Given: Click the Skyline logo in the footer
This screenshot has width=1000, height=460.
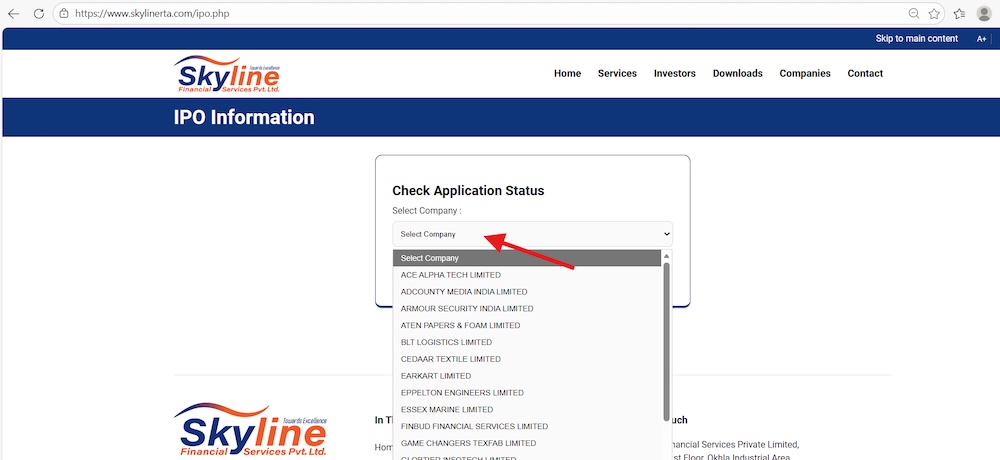Looking at the screenshot, I should 250,429.
